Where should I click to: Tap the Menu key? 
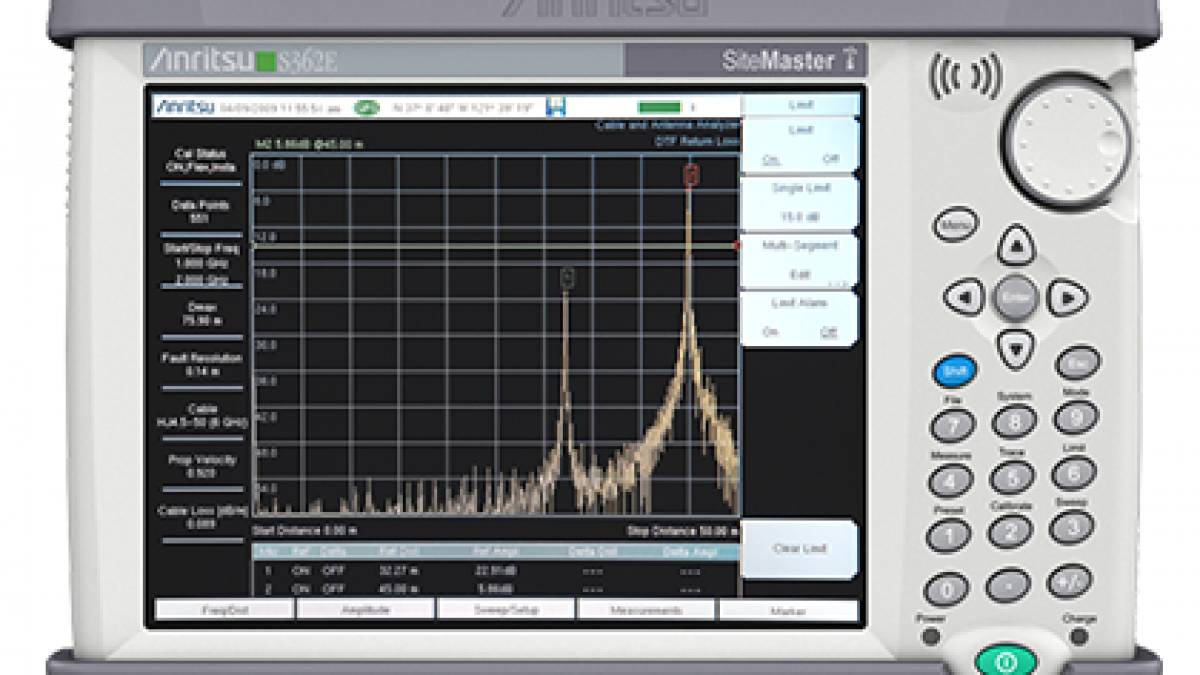(x=956, y=225)
